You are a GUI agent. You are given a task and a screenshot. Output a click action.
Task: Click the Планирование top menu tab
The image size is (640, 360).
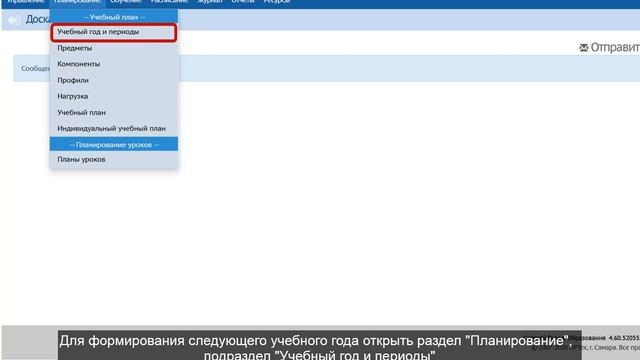click(x=77, y=2)
